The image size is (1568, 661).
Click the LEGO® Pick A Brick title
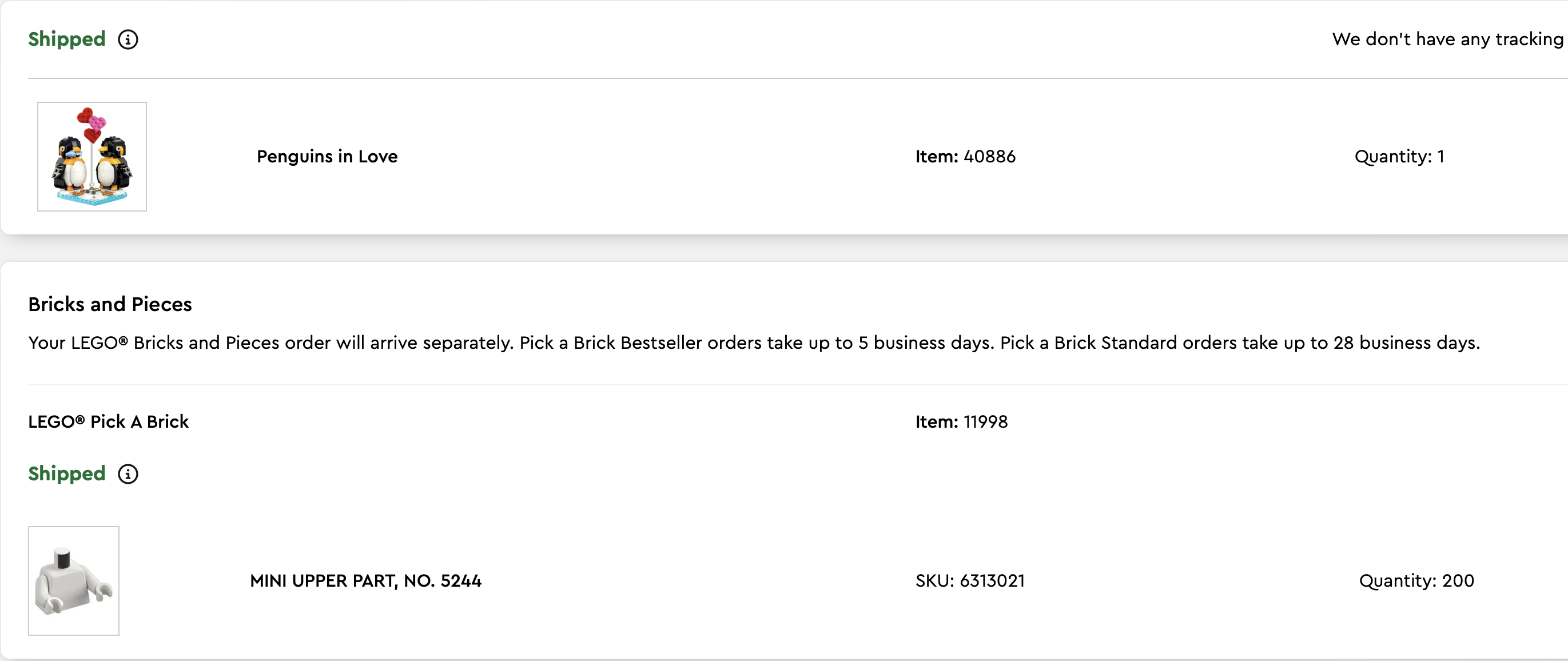tap(108, 422)
